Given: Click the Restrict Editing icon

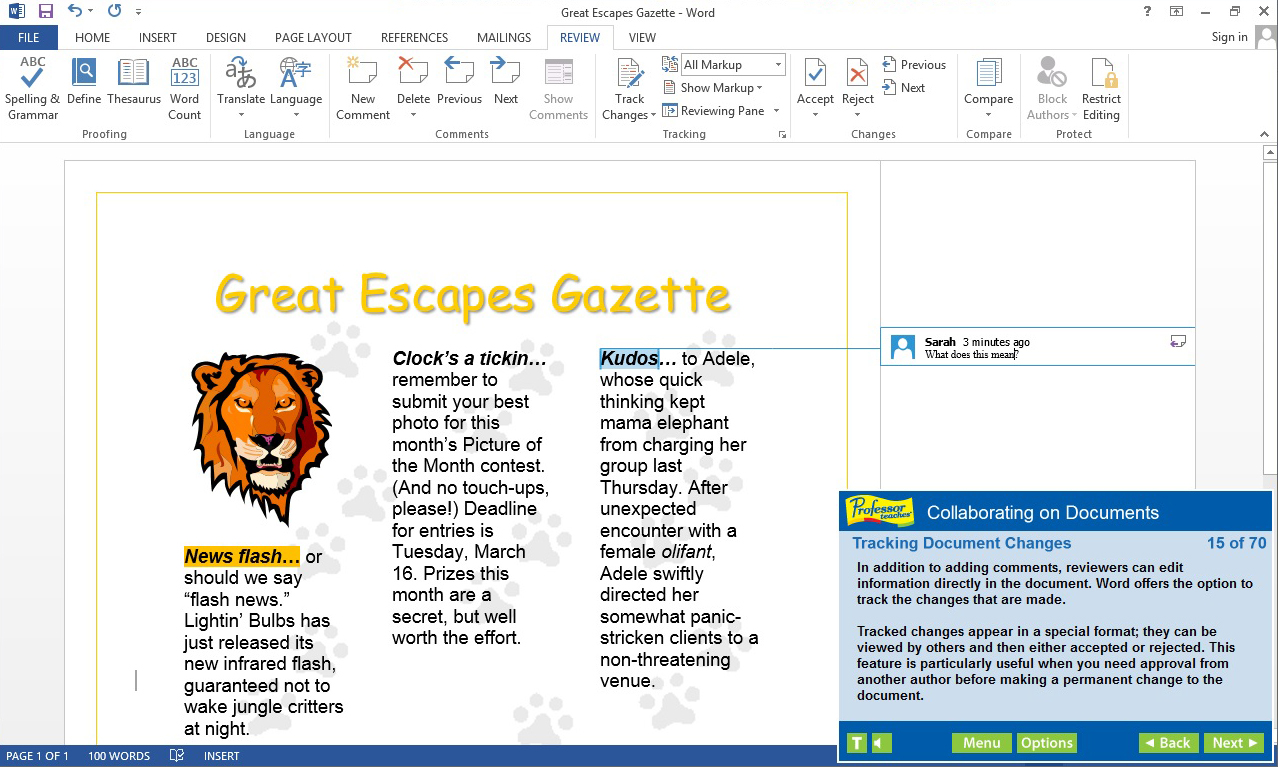Looking at the screenshot, I should (1101, 88).
